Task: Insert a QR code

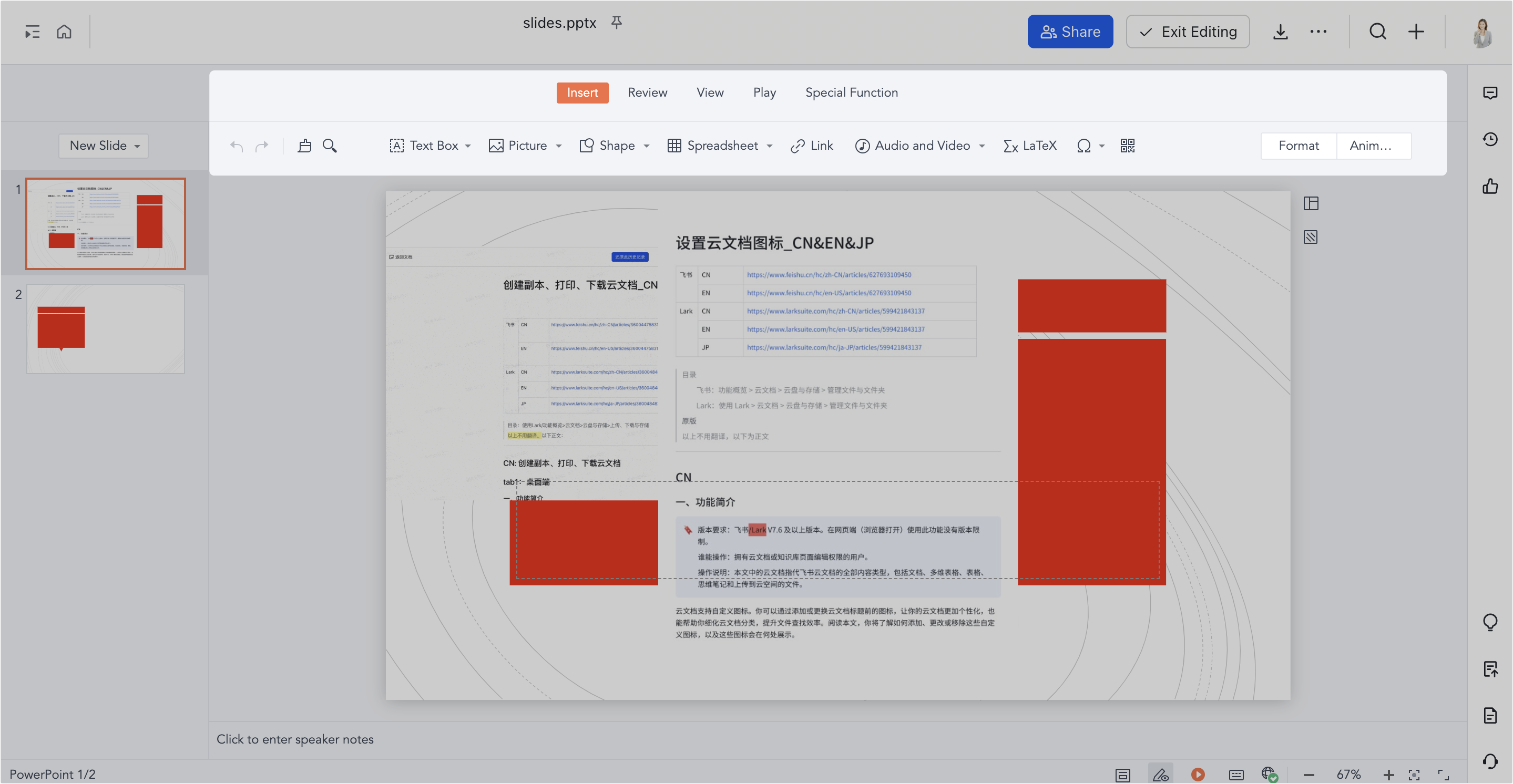Action: tap(1127, 146)
